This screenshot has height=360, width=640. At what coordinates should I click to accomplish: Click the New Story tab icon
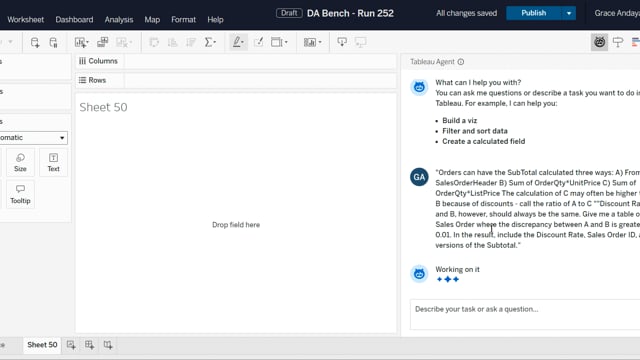[x=108, y=345]
